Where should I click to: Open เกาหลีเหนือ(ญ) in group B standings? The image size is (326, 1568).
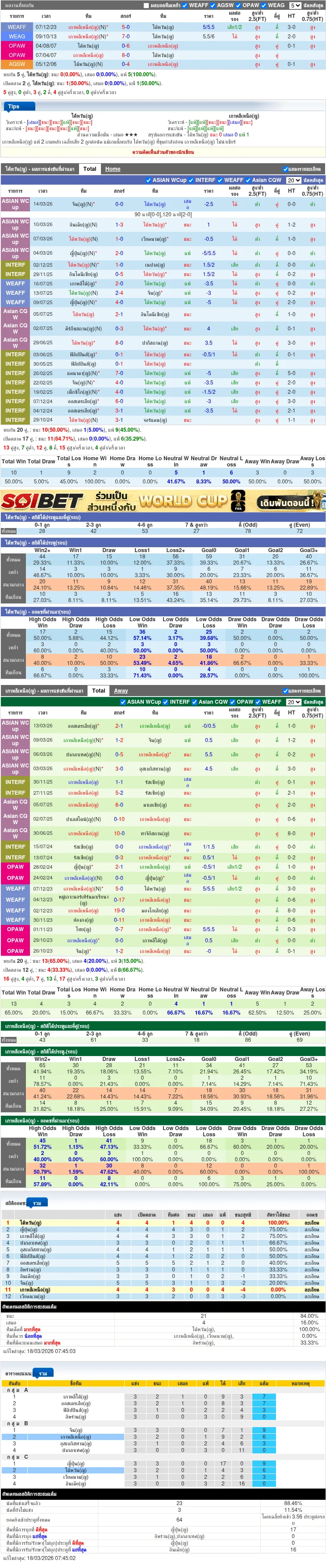(75, 1436)
